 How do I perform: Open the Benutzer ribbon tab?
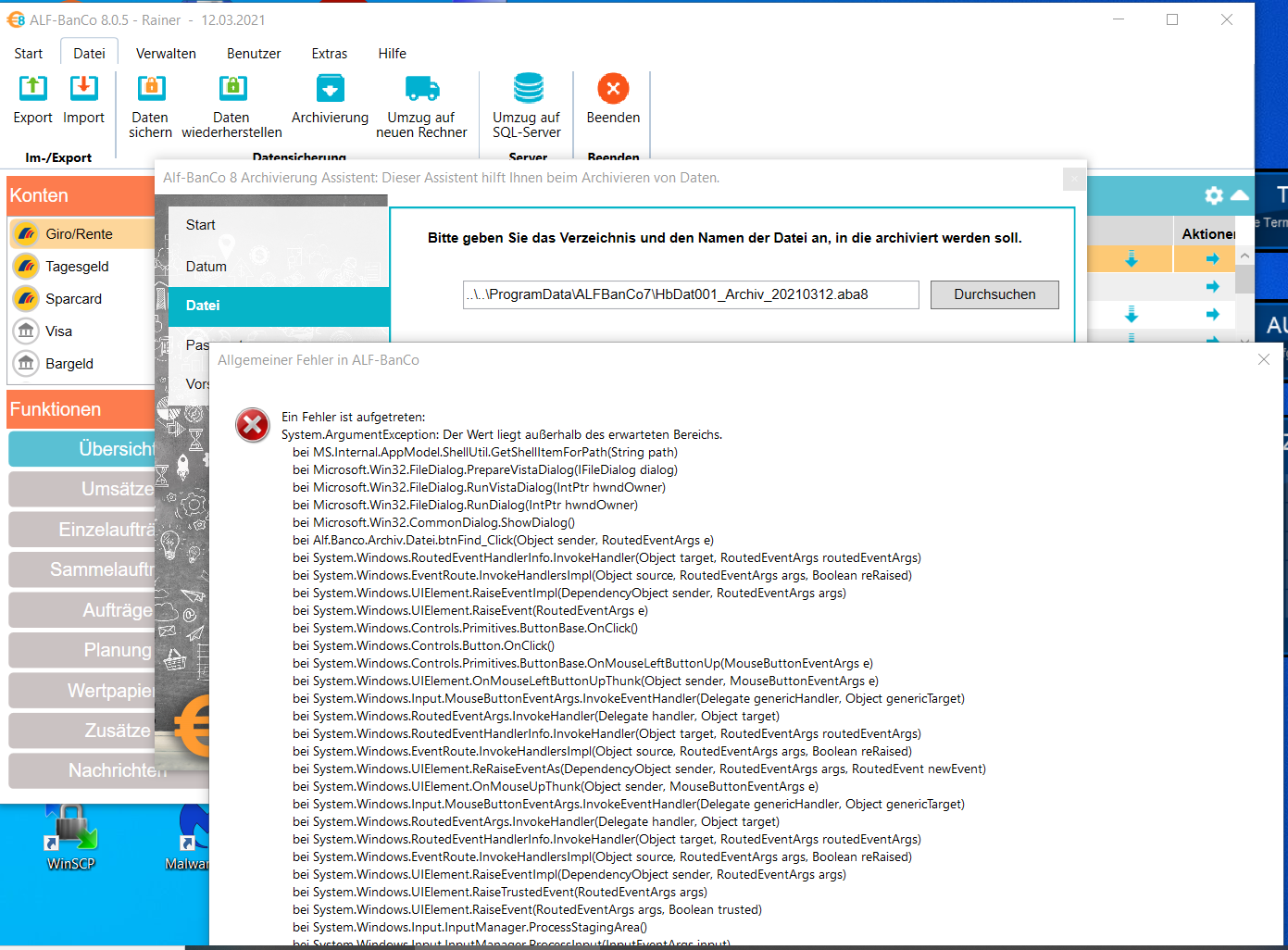(254, 54)
